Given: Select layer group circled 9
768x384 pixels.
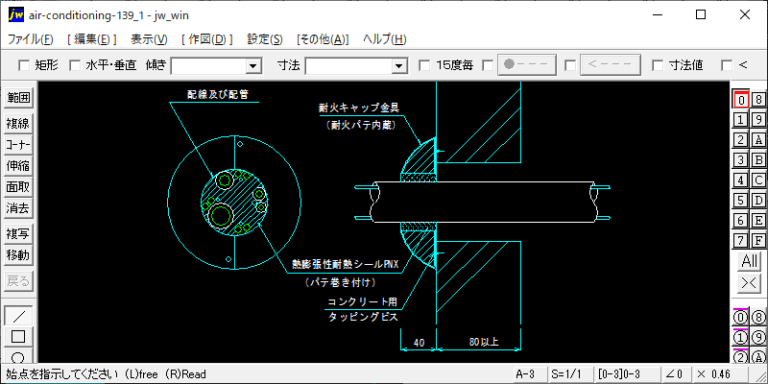Looking at the screenshot, I should tap(759, 337).
